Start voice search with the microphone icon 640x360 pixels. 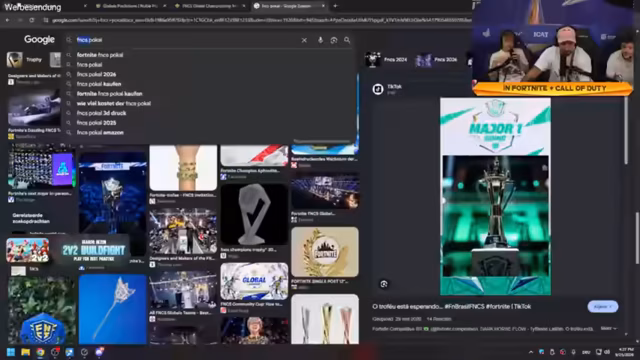(x=320, y=40)
